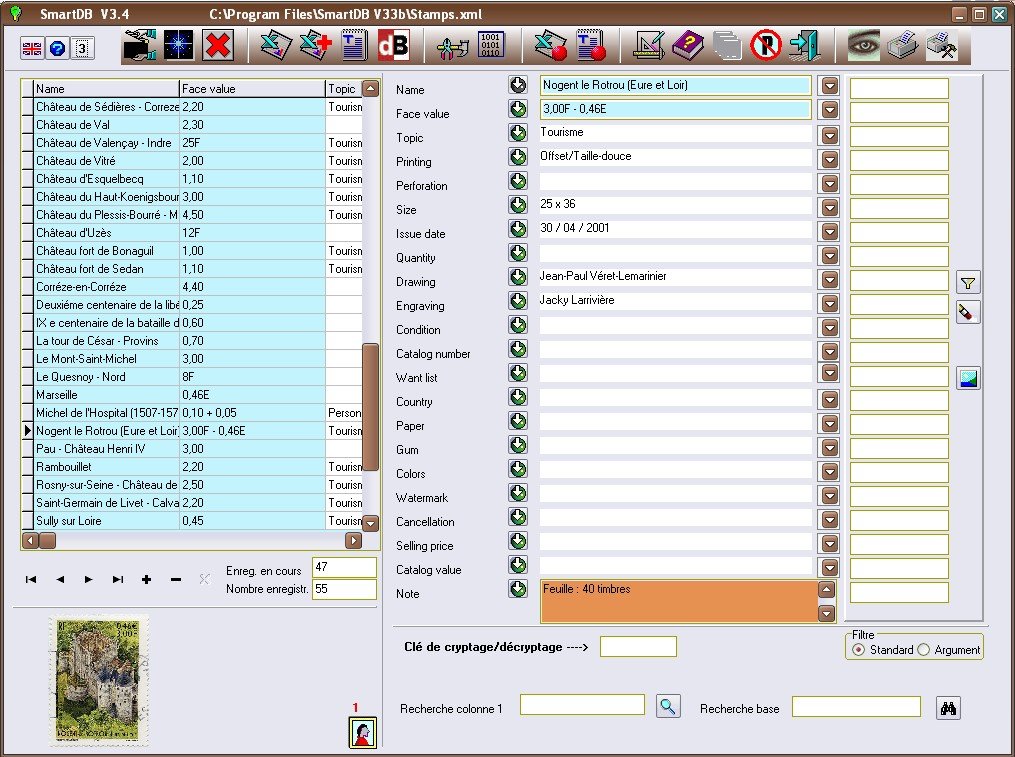Expand the Issue date field dropdown
This screenshot has width=1015, height=757.
tap(829, 229)
